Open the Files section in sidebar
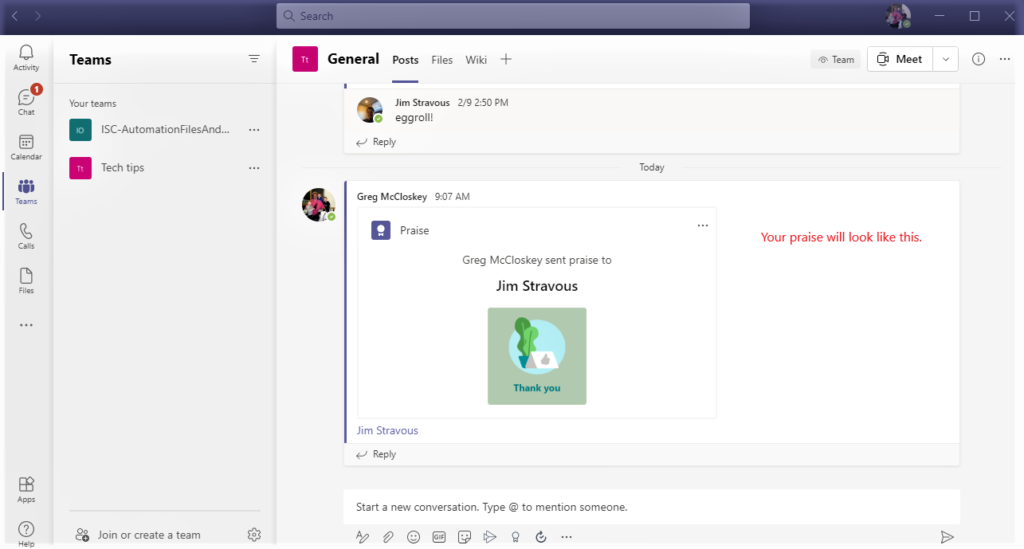The height and width of the screenshot is (549, 1024). (x=26, y=281)
